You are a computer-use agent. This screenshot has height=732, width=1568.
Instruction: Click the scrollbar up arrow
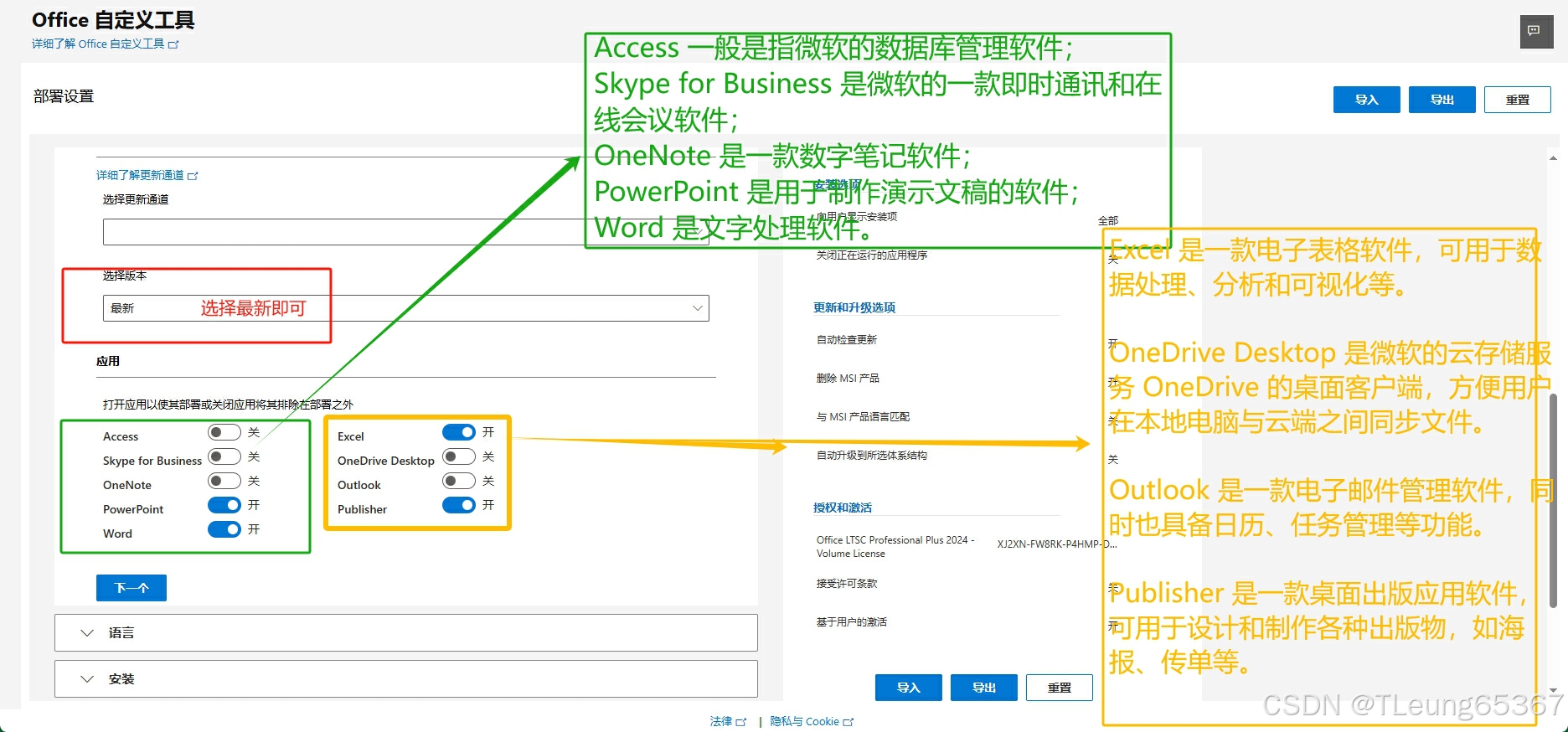tap(1554, 157)
